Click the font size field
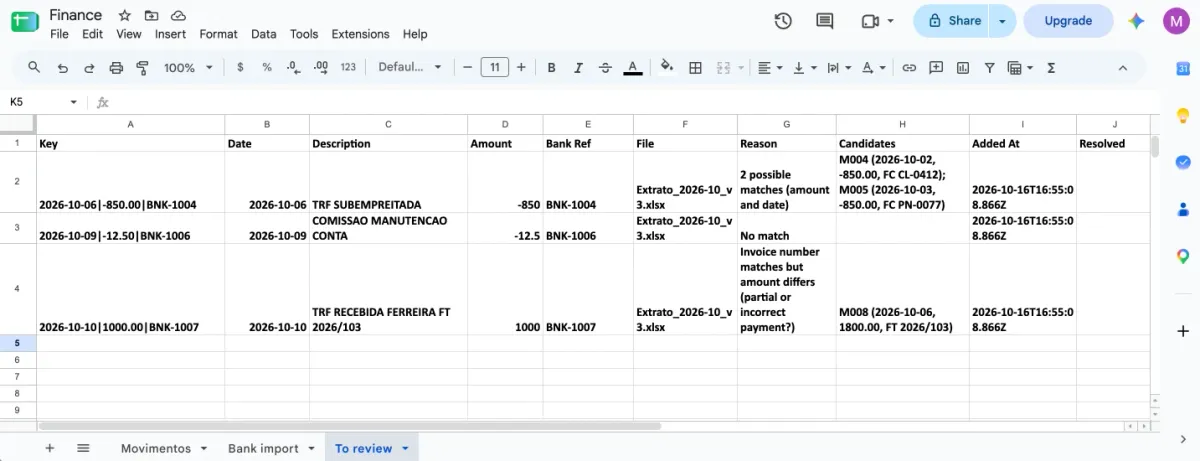The height and width of the screenshot is (461, 1200). pos(494,67)
